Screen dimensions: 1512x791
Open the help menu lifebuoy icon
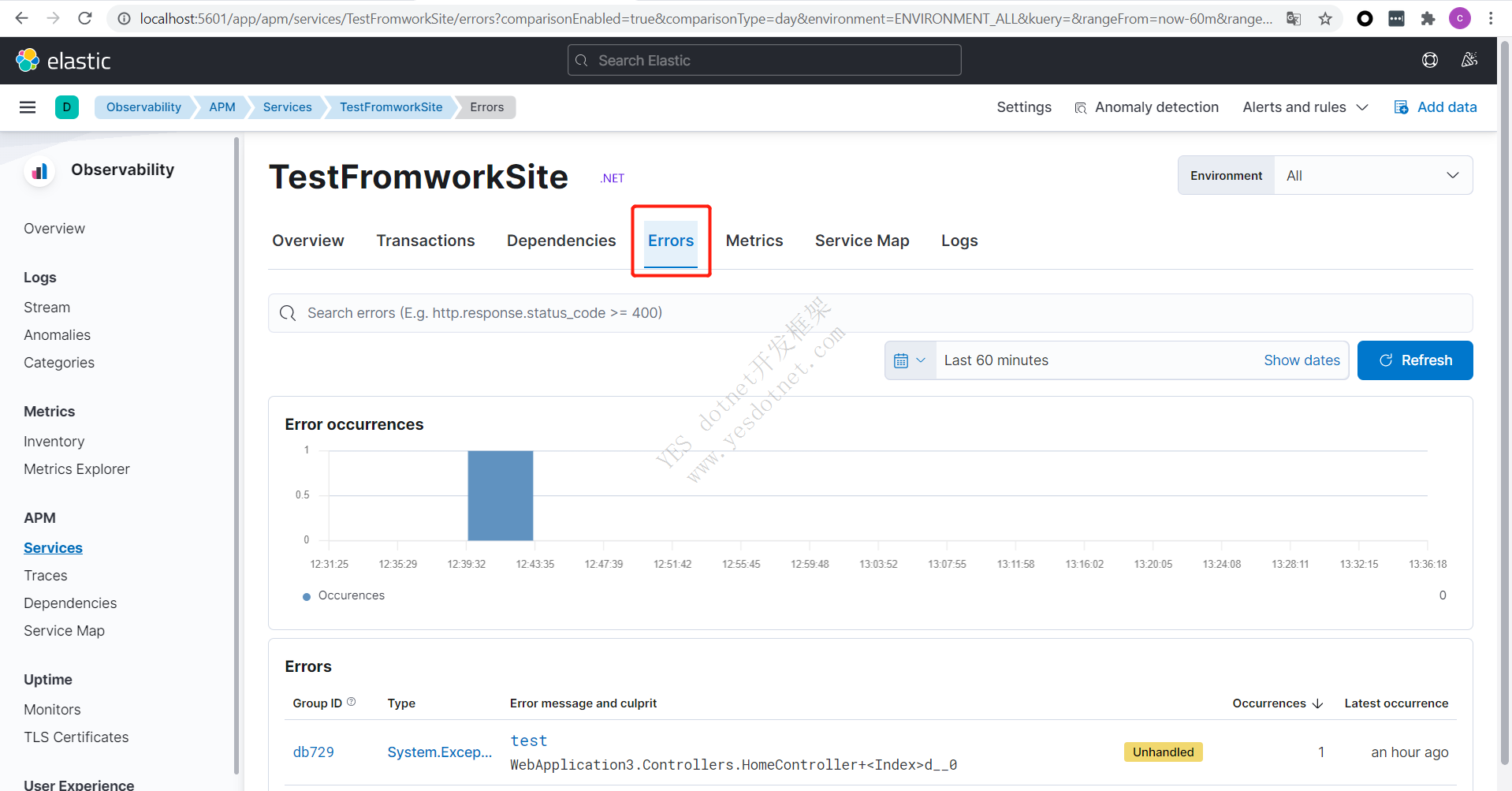[1430, 60]
